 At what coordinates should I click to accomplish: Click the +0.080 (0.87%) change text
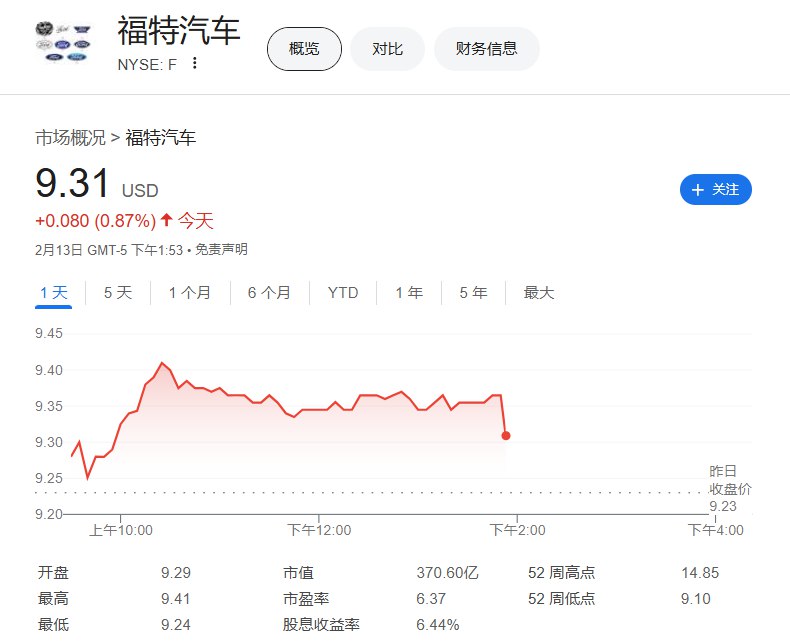point(96,221)
